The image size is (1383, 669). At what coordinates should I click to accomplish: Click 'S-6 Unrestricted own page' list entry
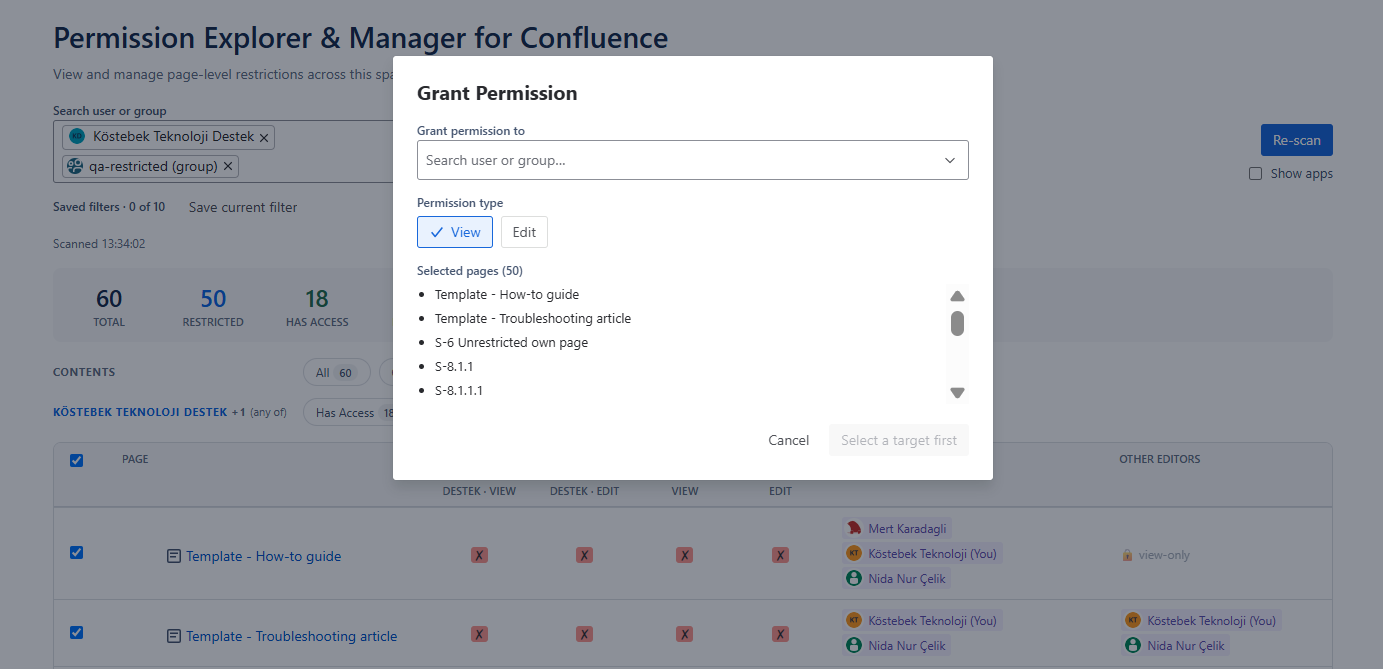click(x=511, y=342)
